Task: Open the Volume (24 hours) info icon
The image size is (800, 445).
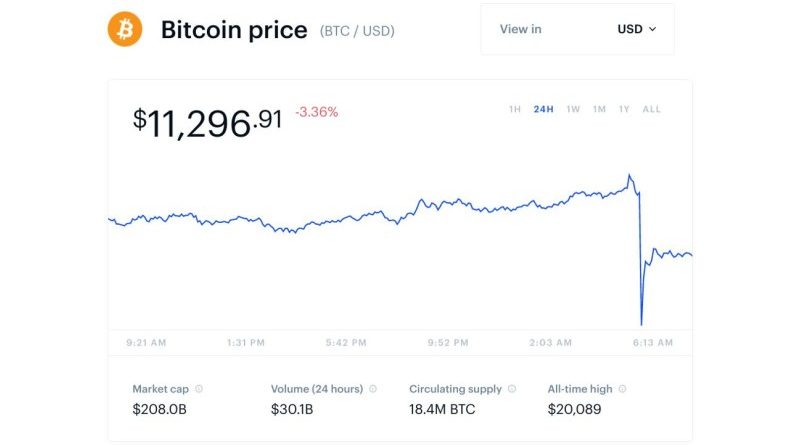Action: [373, 389]
